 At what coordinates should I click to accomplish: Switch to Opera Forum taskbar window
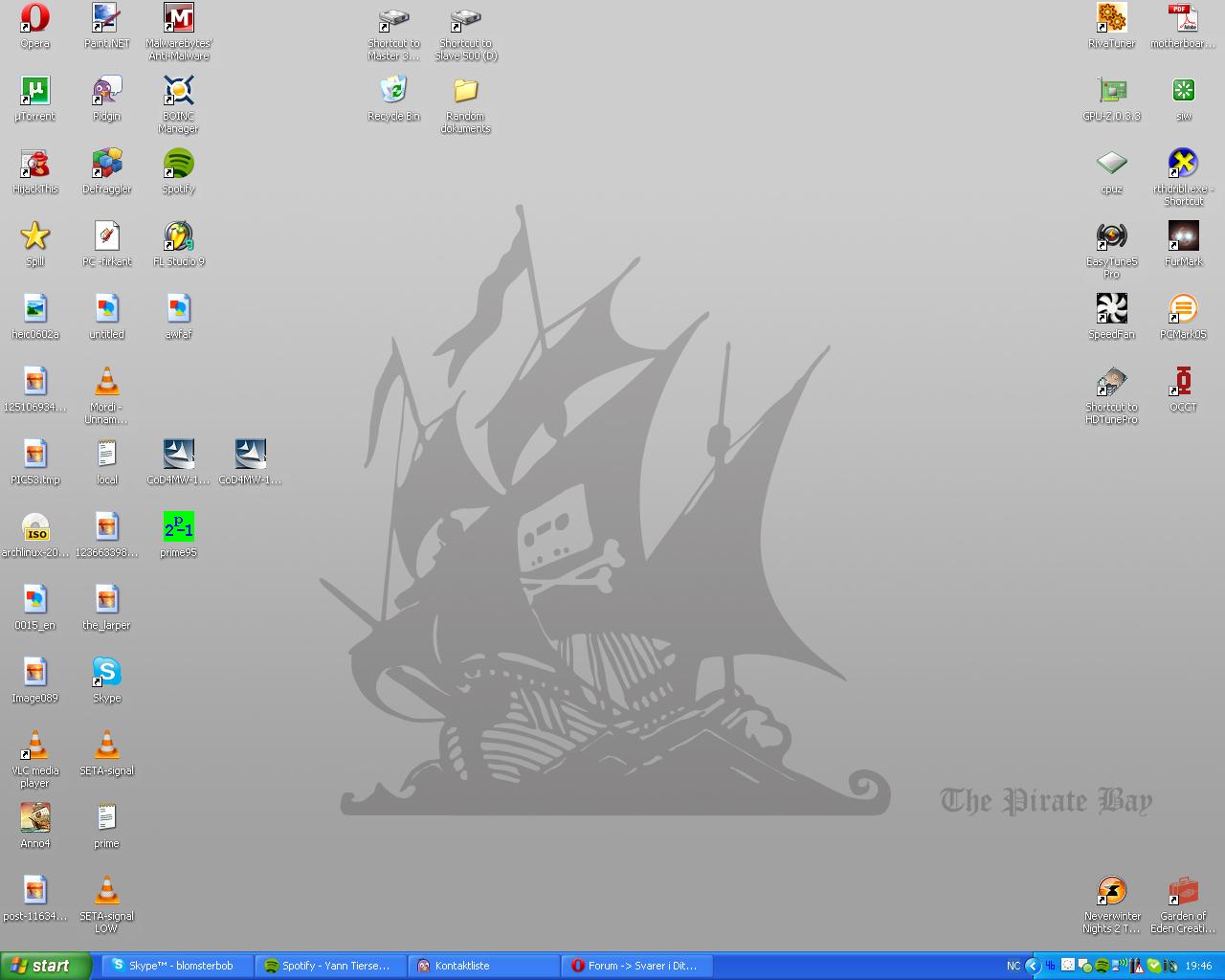(x=637, y=966)
